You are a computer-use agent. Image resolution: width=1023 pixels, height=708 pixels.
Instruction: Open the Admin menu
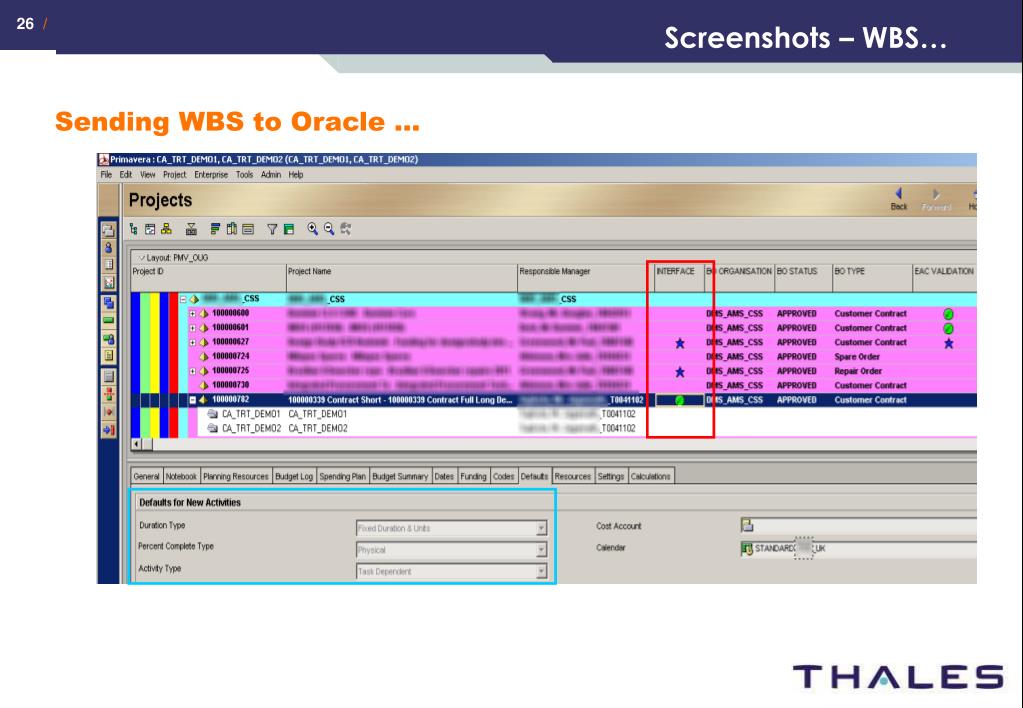(x=271, y=175)
